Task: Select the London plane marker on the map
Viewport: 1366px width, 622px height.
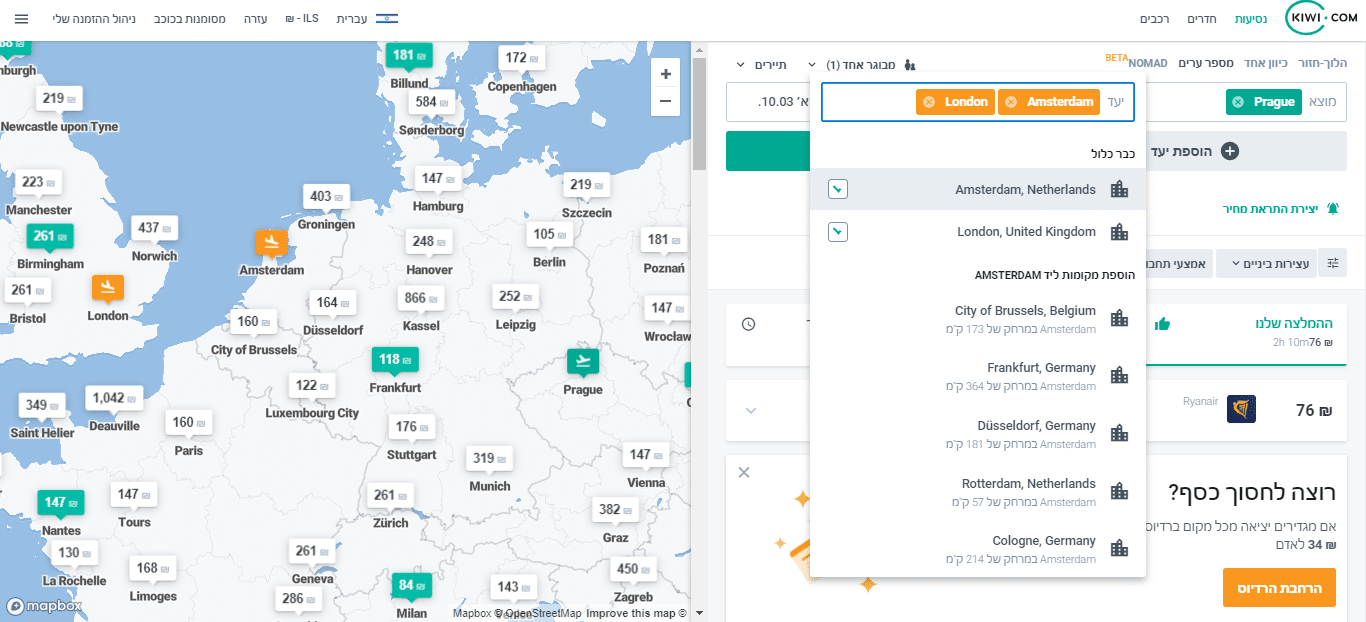Action: pos(108,288)
